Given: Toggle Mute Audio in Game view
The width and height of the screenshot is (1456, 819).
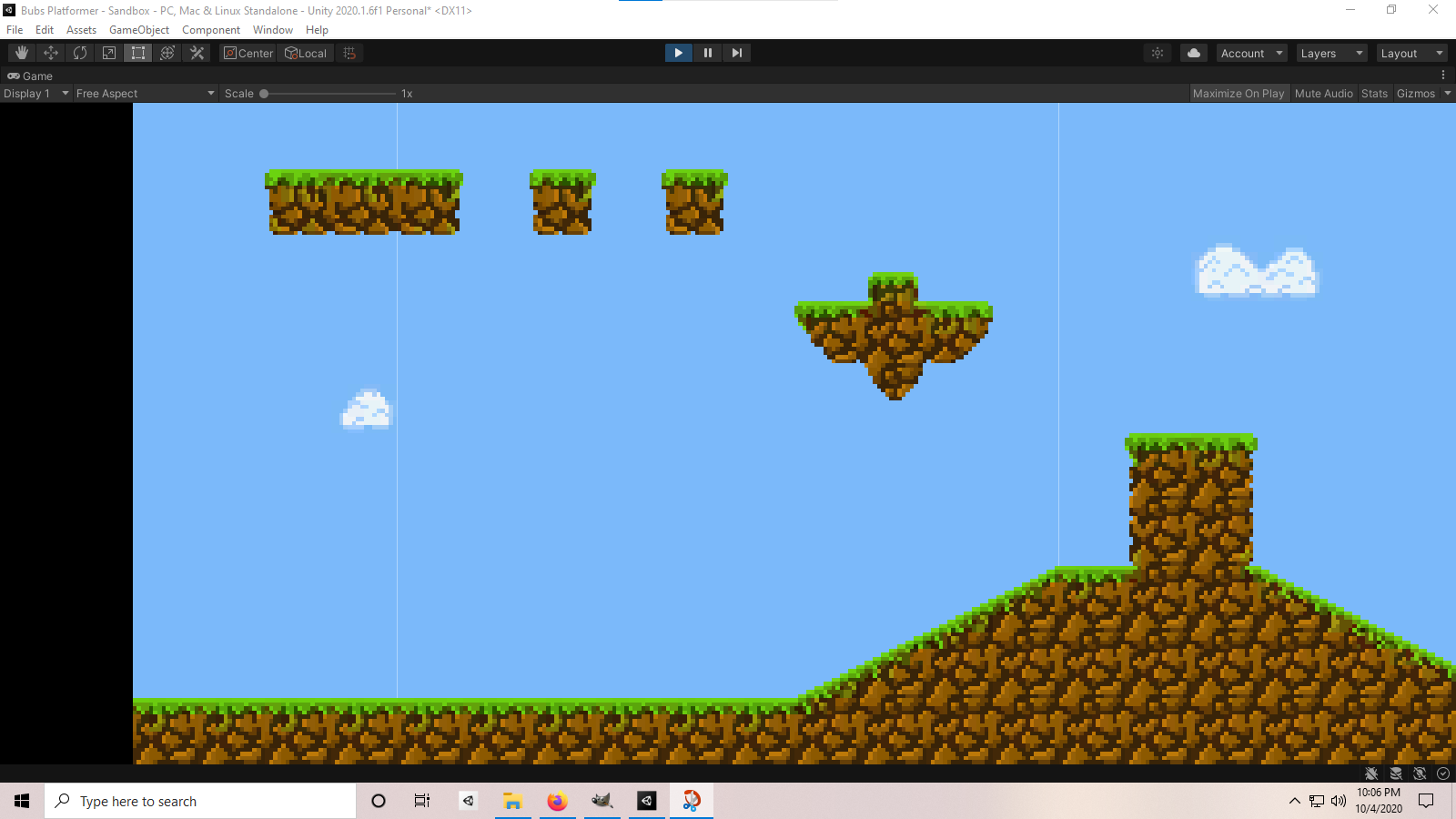Looking at the screenshot, I should [x=1324, y=93].
